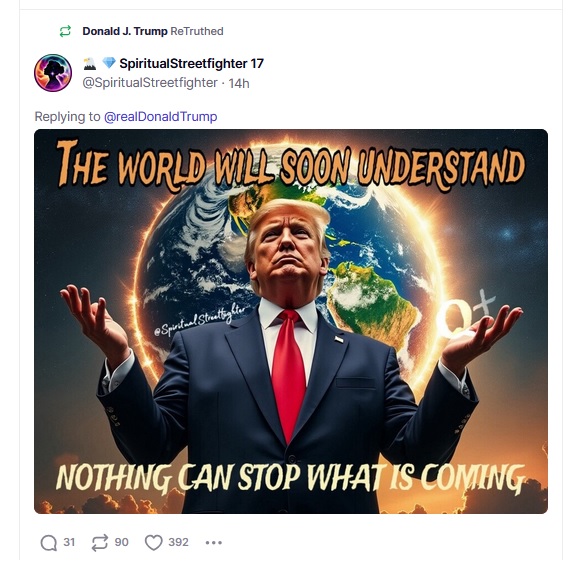
Task: View the 31 replies count
Action: (69, 542)
